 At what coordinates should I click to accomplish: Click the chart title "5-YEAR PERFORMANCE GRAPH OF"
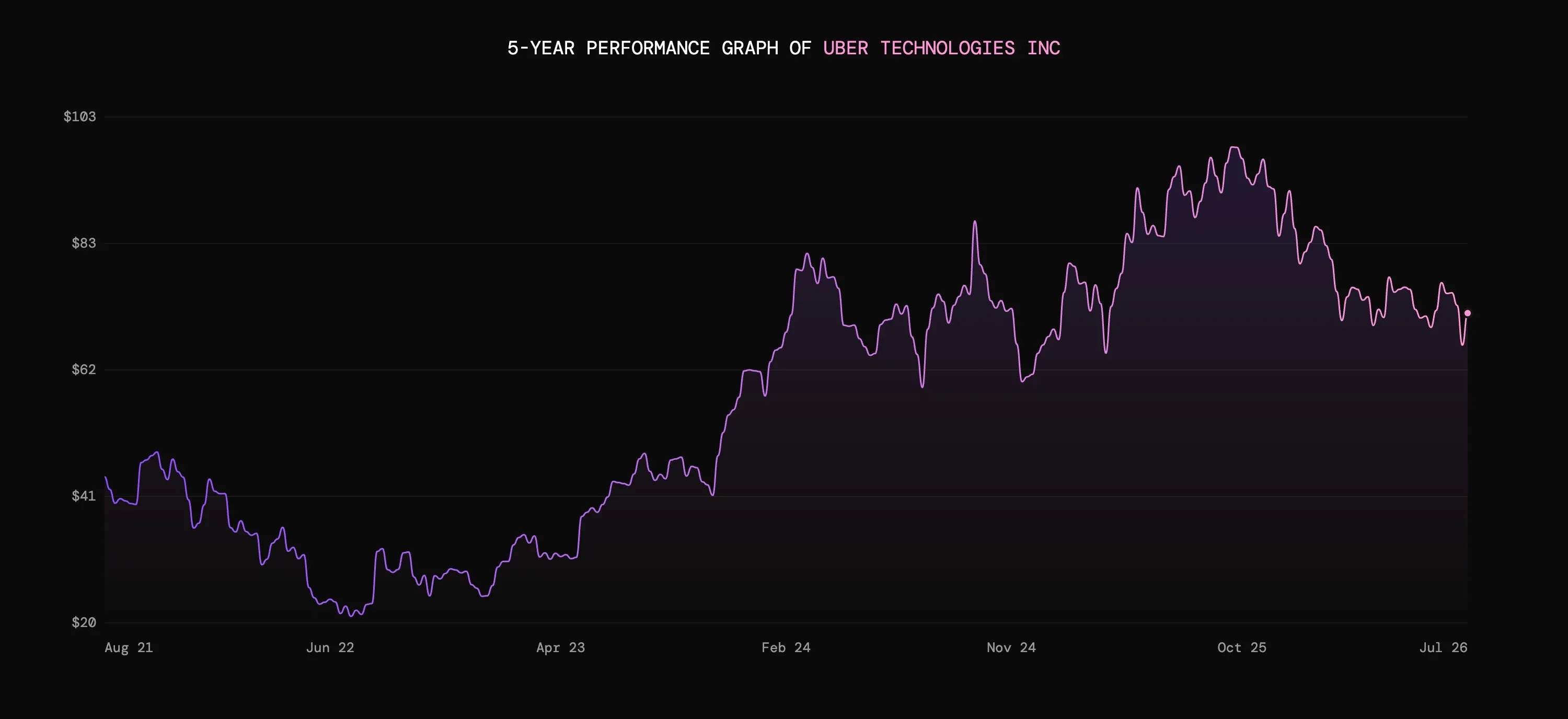point(659,48)
